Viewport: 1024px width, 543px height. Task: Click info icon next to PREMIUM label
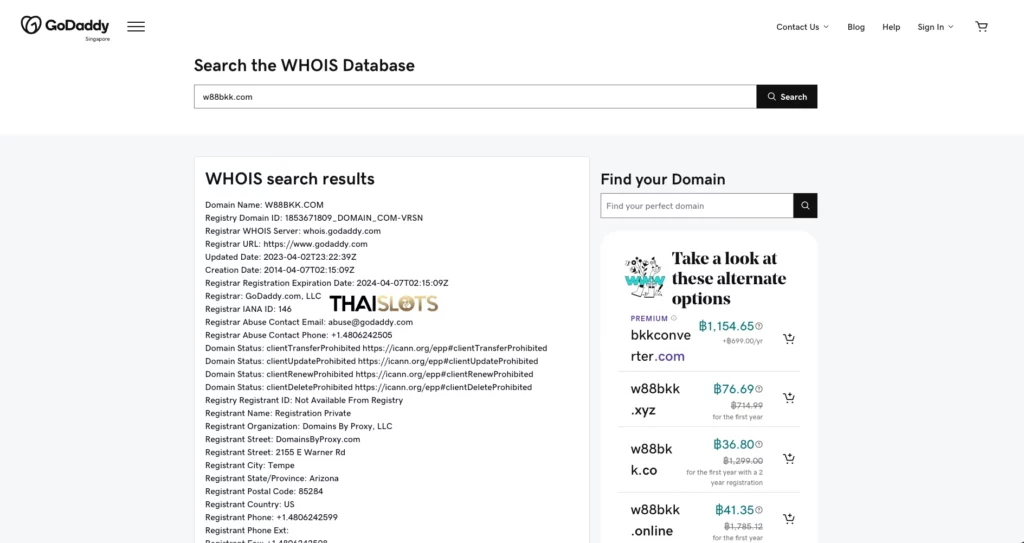click(x=674, y=318)
